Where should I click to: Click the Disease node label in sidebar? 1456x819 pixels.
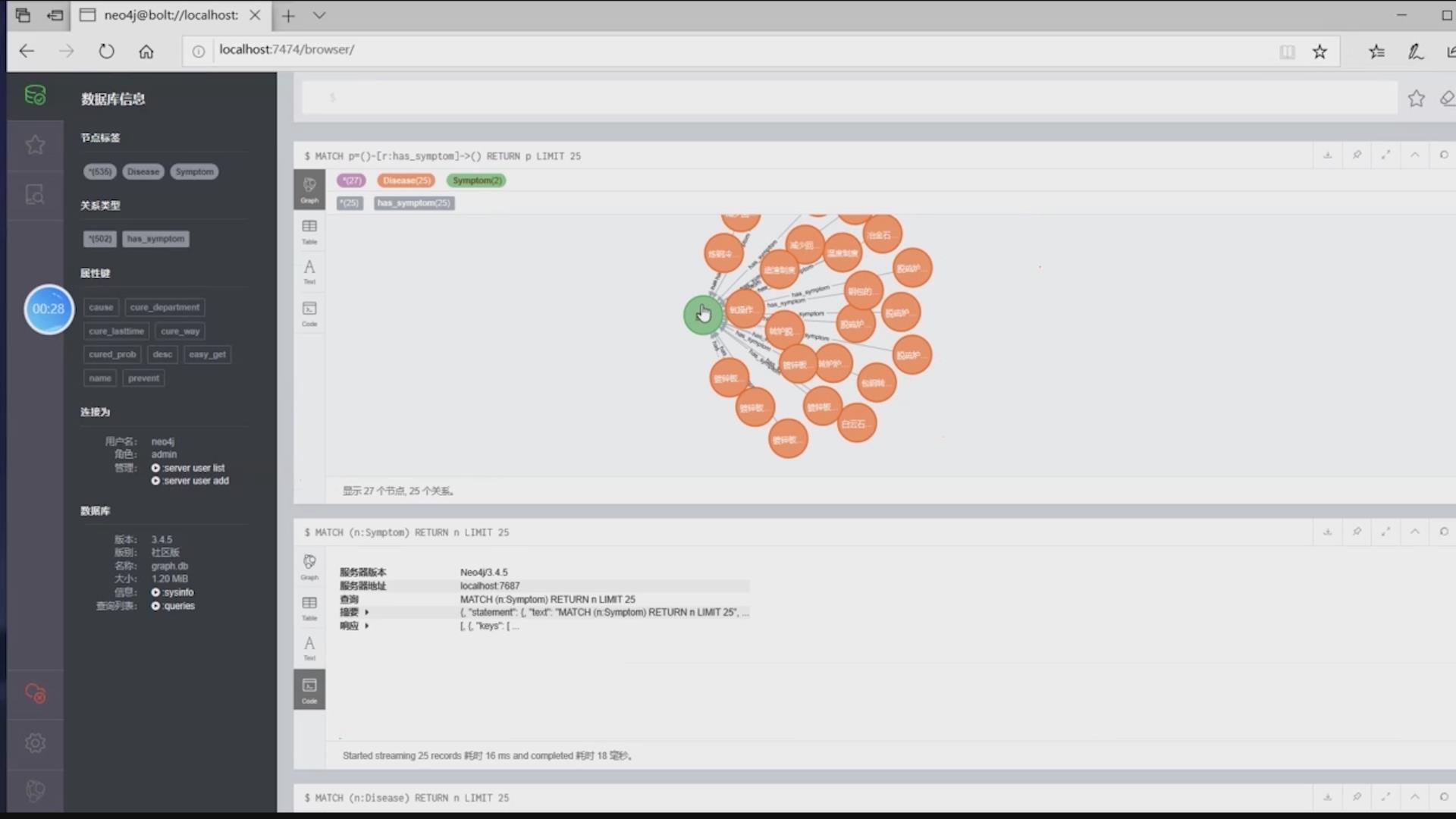pyautogui.click(x=143, y=172)
